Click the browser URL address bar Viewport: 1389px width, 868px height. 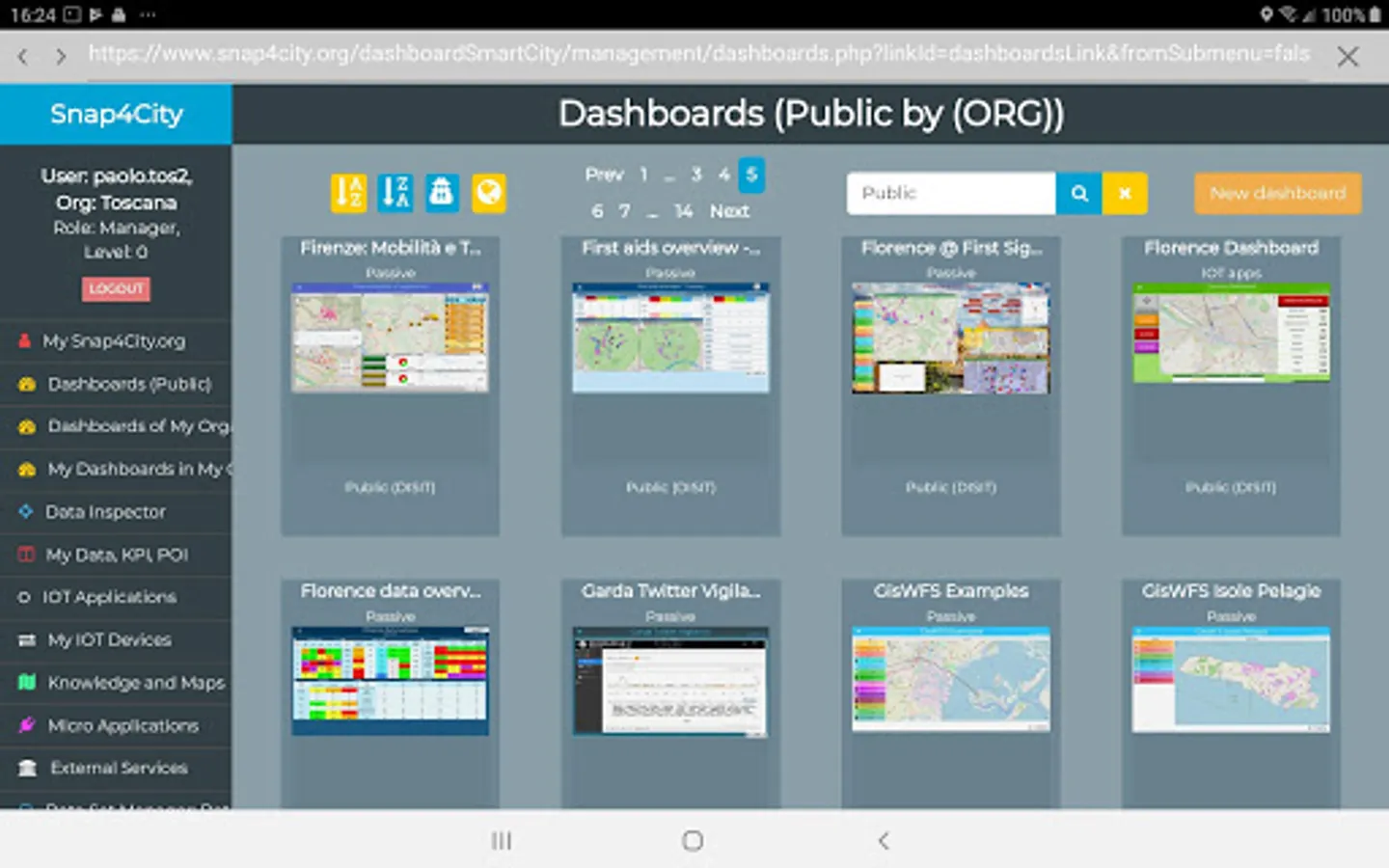coord(699,55)
